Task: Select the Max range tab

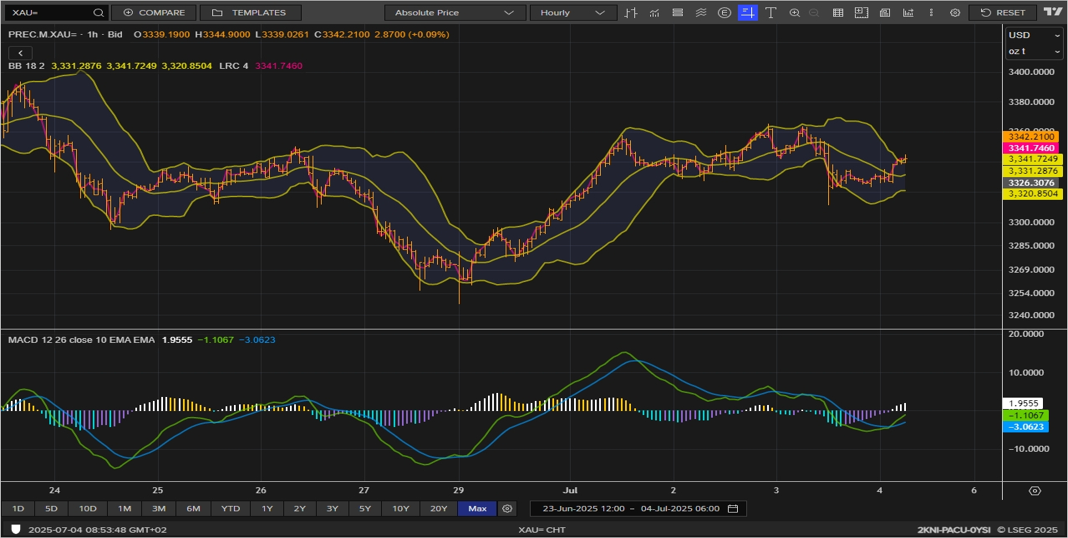Action: click(x=477, y=509)
